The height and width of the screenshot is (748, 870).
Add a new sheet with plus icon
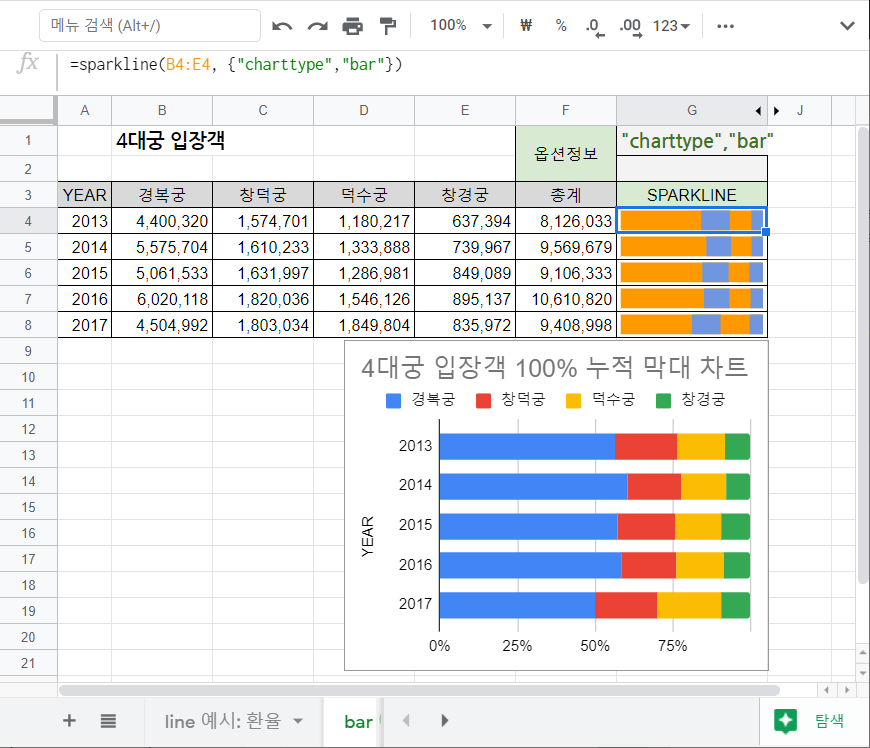(x=69, y=721)
